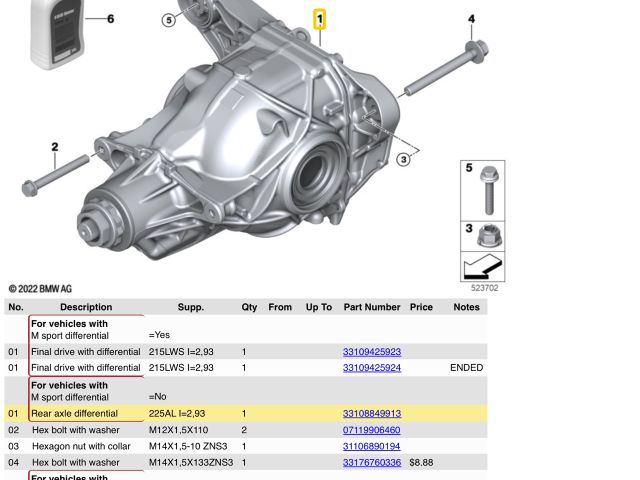
Task: Click callout 2 above the left bolt
Action: [x=55, y=147]
